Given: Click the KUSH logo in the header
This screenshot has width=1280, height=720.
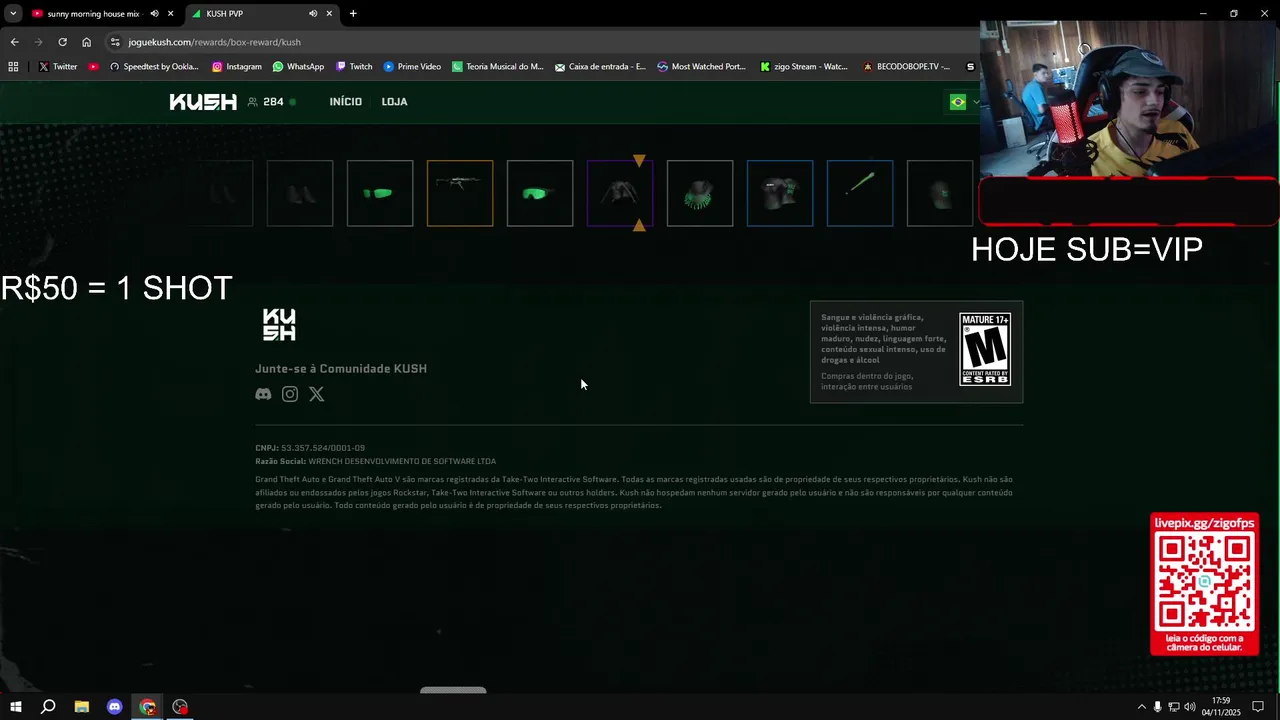Looking at the screenshot, I should [203, 102].
